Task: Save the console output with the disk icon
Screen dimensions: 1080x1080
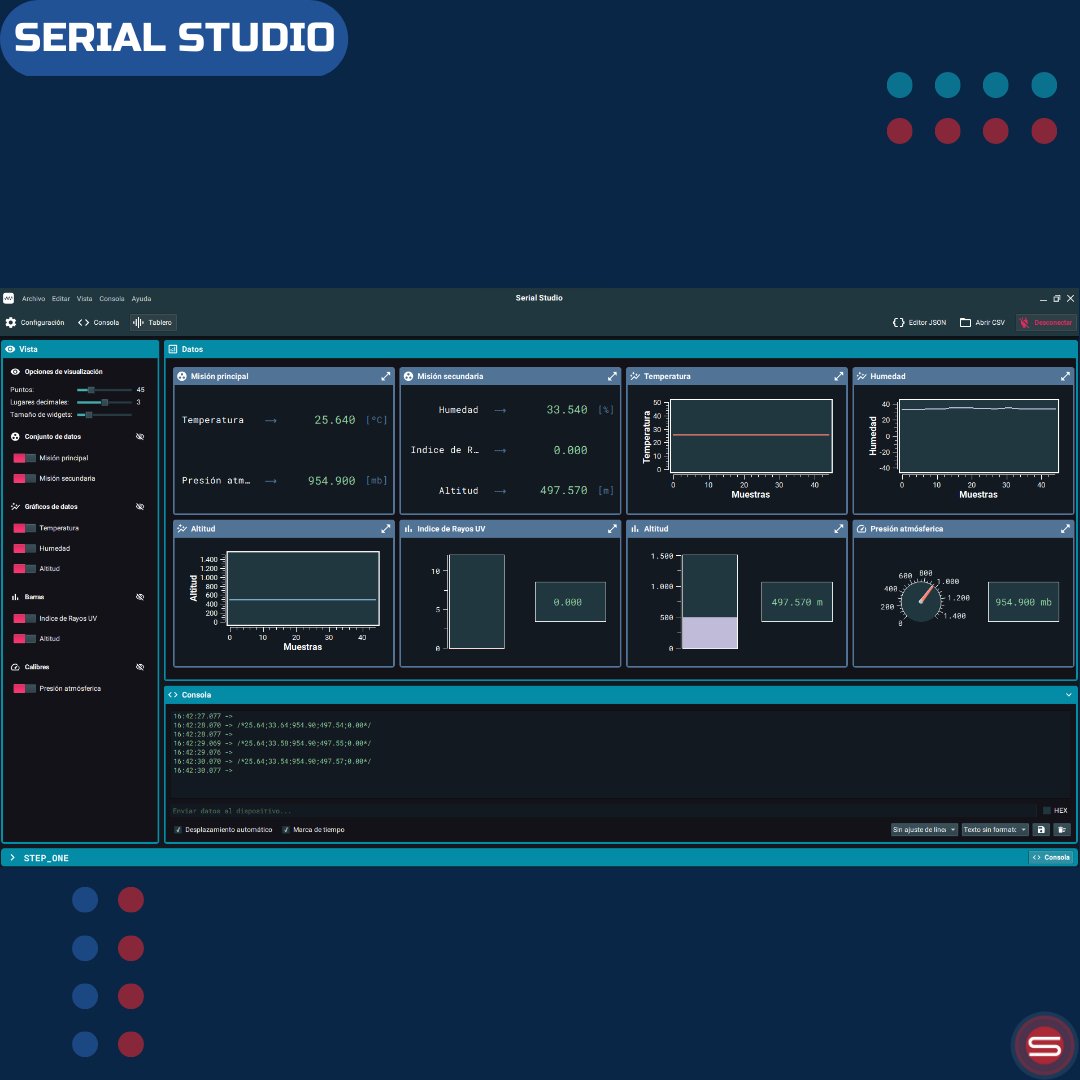Action: pyautogui.click(x=1041, y=829)
